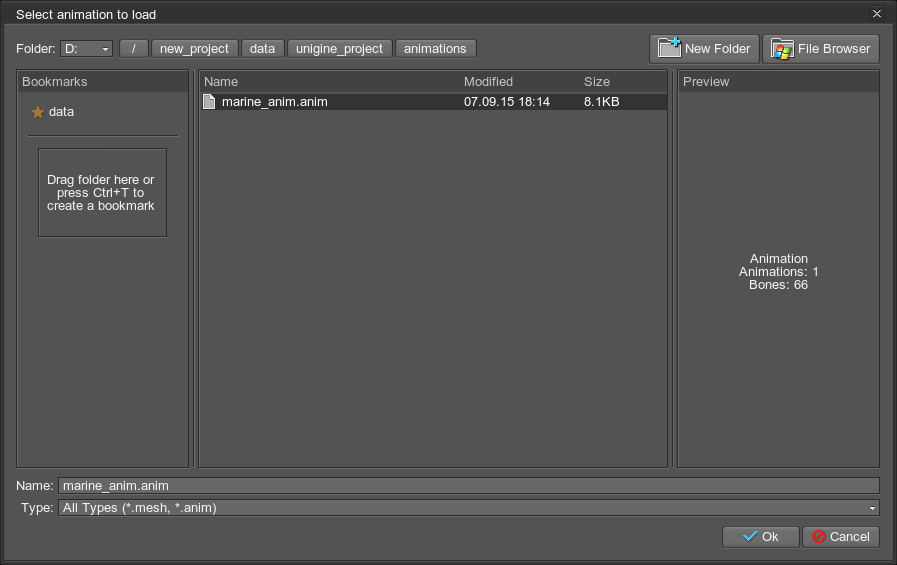Click the checkmark icon on Ok
This screenshot has height=565, width=897.
click(x=749, y=537)
